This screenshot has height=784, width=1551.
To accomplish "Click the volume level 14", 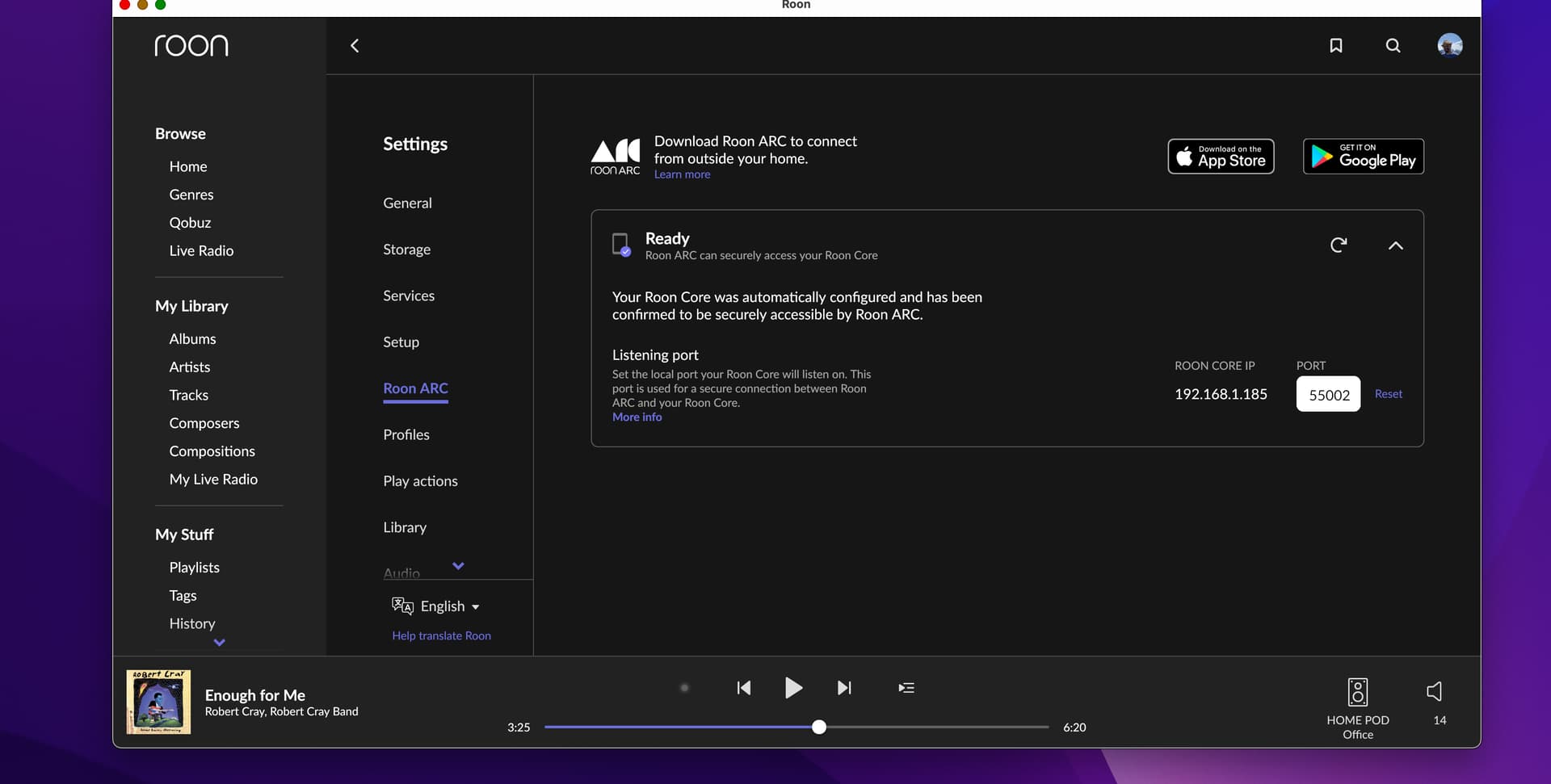I will point(1440,720).
